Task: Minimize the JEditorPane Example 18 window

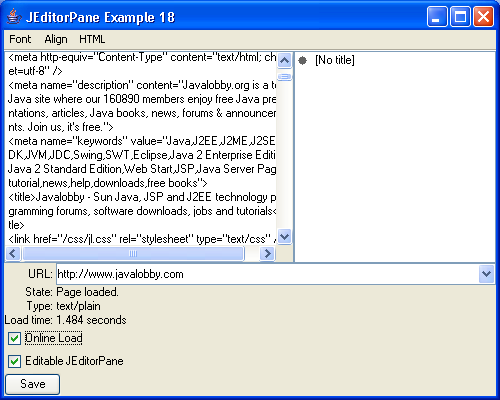Action: 437,16
